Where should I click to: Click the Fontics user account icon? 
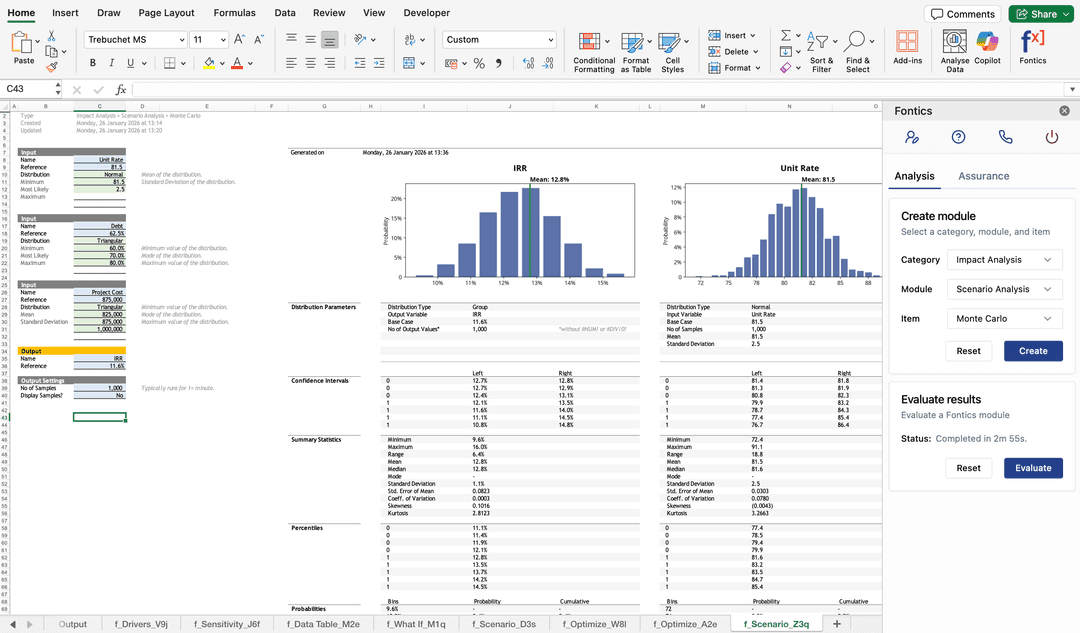point(912,137)
